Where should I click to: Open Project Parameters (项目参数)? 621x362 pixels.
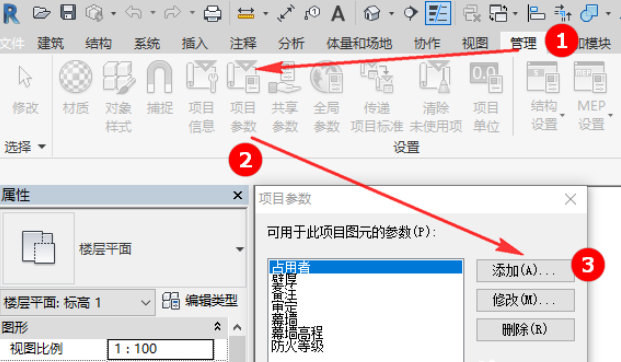click(243, 97)
